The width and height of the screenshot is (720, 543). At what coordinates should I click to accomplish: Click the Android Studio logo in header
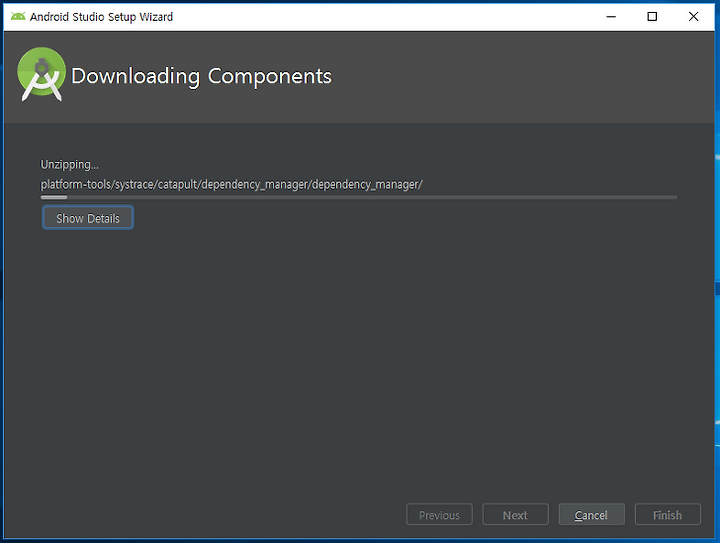(x=41, y=74)
